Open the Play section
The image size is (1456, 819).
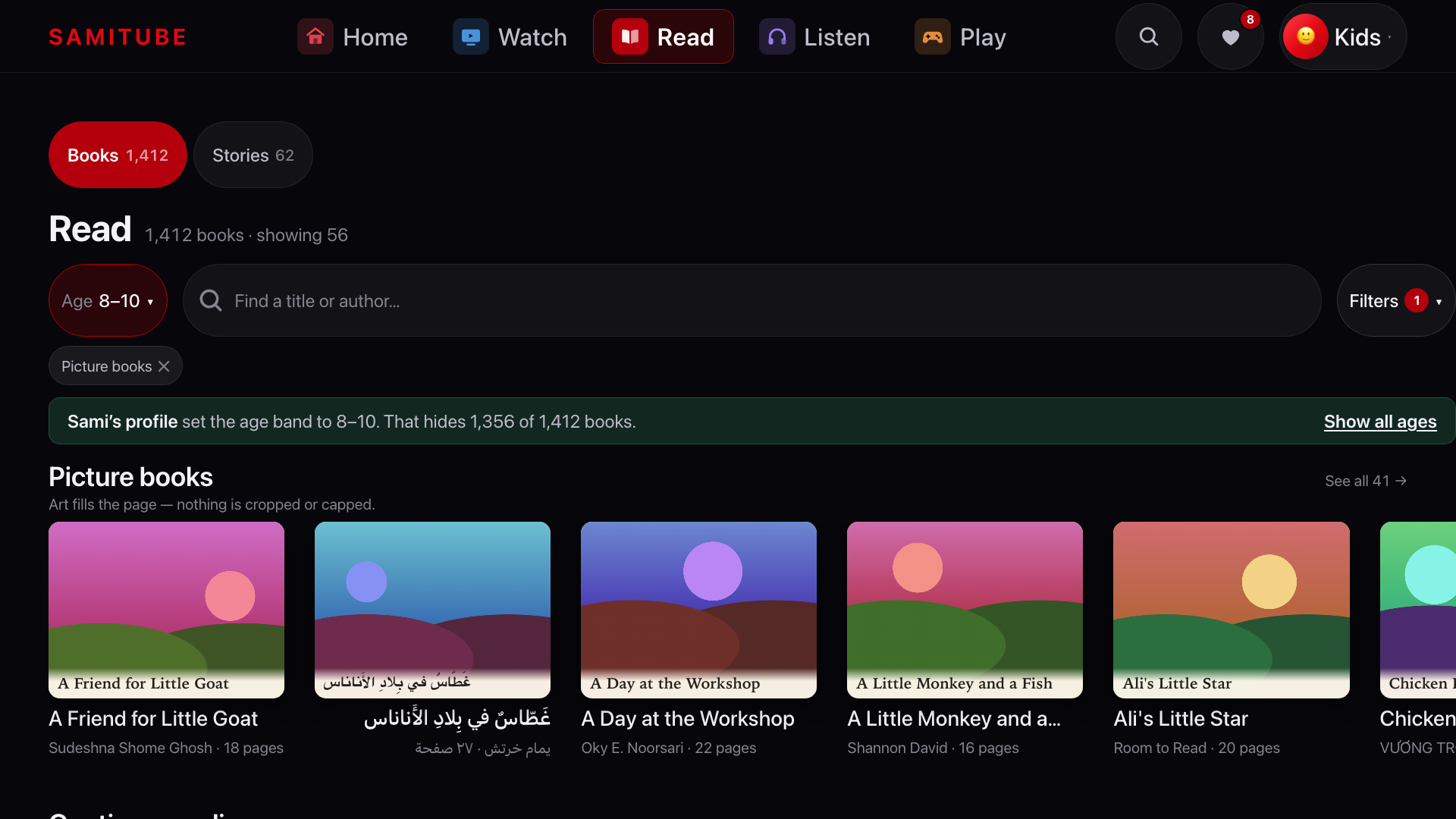point(961,36)
